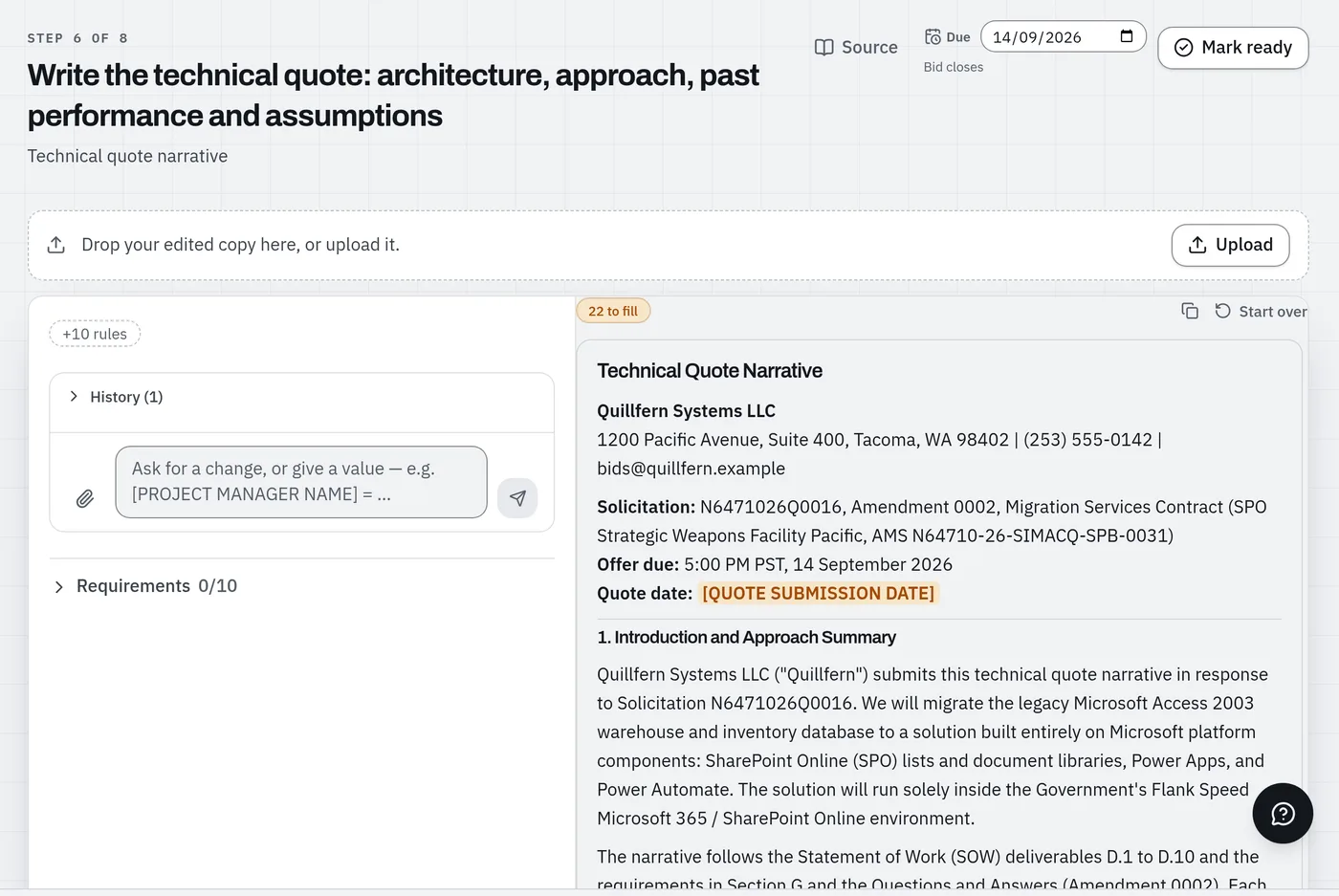This screenshot has height=896, width=1339.
Task: Click the paperclip attach icon
Action: click(85, 498)
